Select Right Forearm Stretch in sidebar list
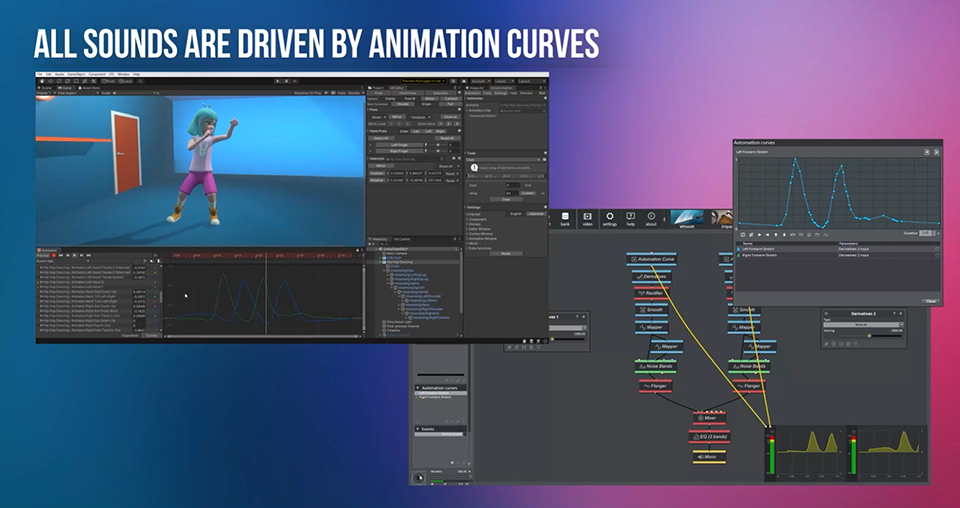The image size is (960, 508). (440, 397)
